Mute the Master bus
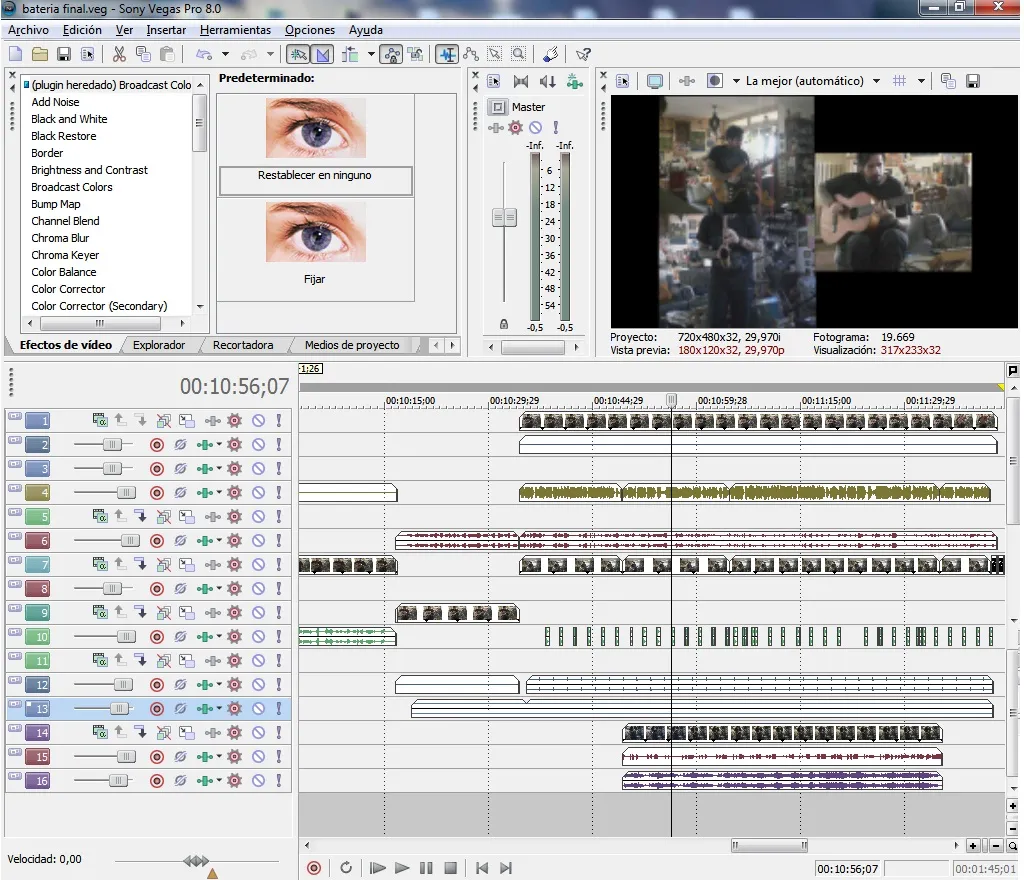Image resolution: width=1024 pixels, height=880 pixels. click(x=536, y=127)
